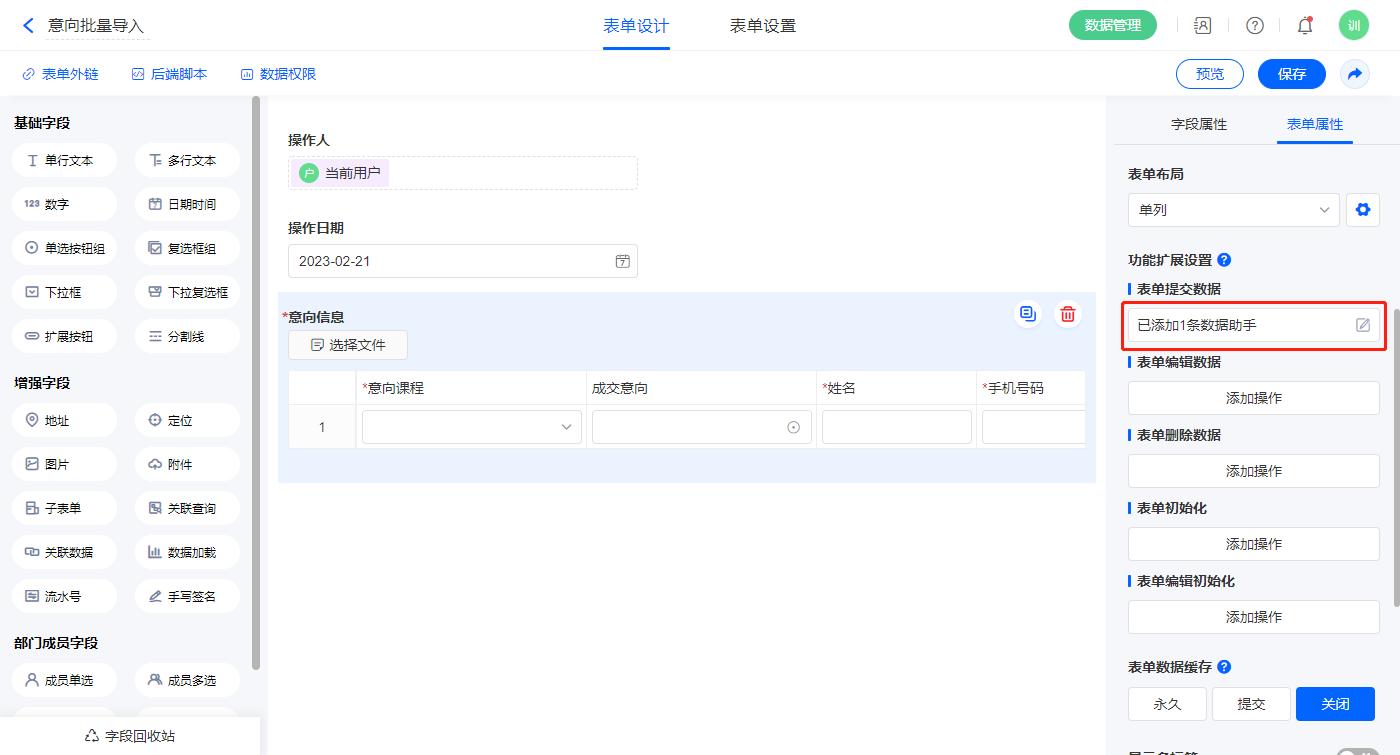This screenshot has height=755, width=1400.
Task: Click the 姓名 input field in row 1
Action: [x=896, y=427]
